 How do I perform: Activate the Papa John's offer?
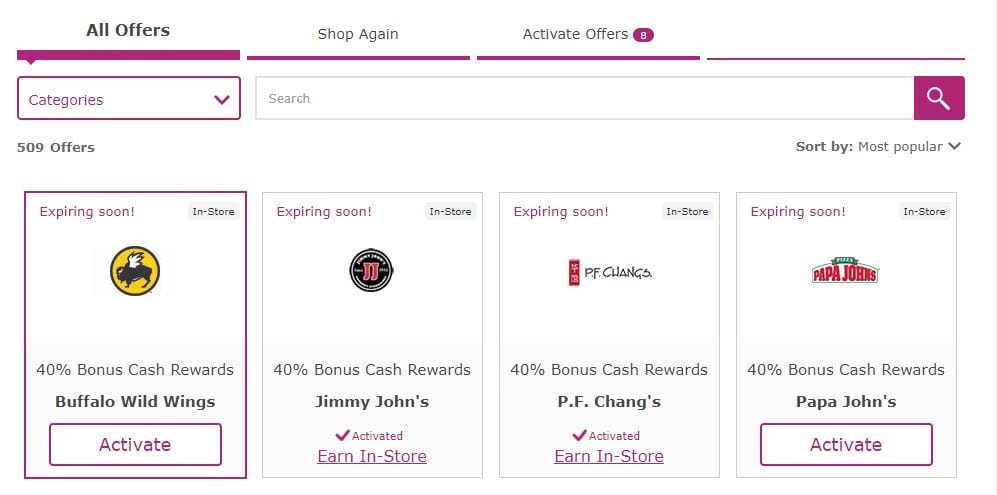tap(846, 444)
